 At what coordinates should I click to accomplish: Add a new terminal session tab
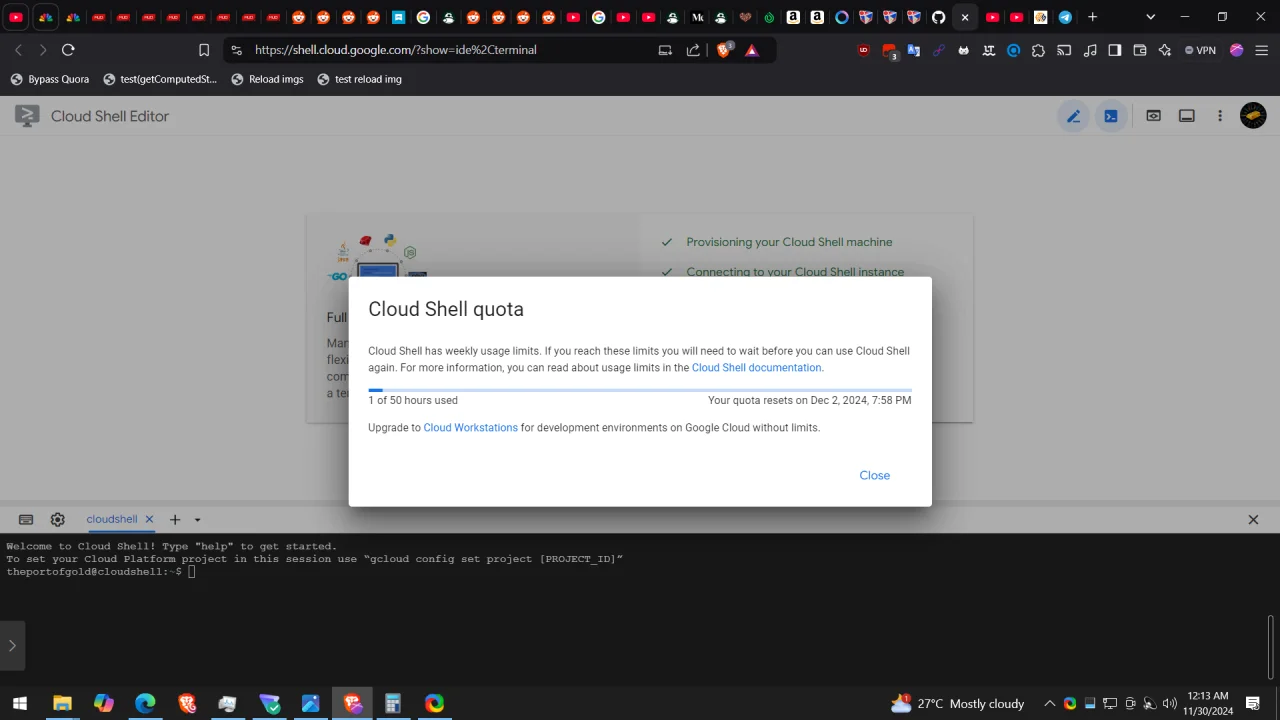pyautogui.click(x=175, y=520)
